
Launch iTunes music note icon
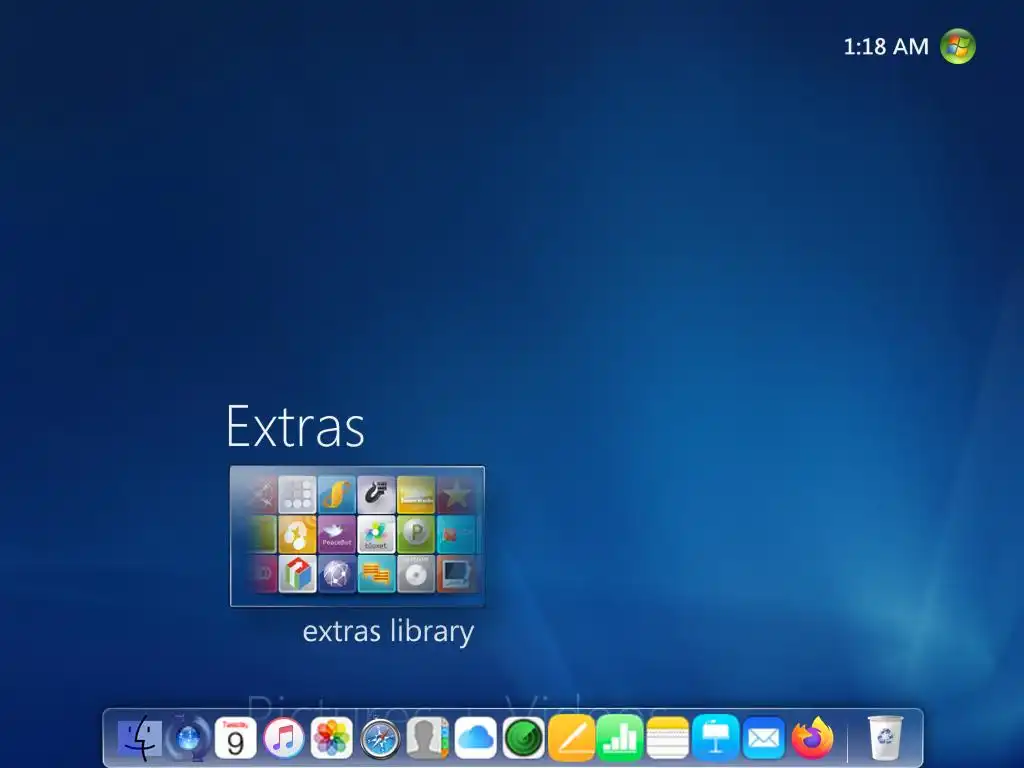coord(283,739)
